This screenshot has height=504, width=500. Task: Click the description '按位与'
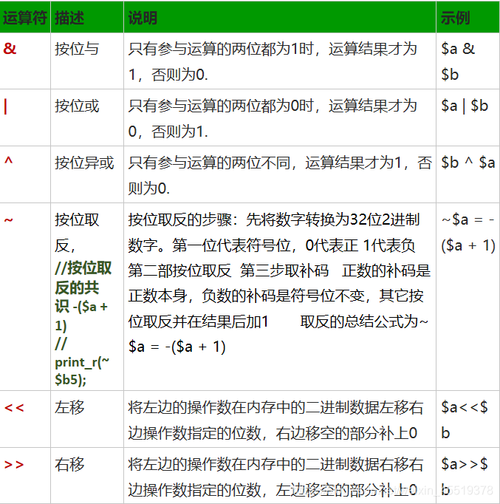coord(77,49)
